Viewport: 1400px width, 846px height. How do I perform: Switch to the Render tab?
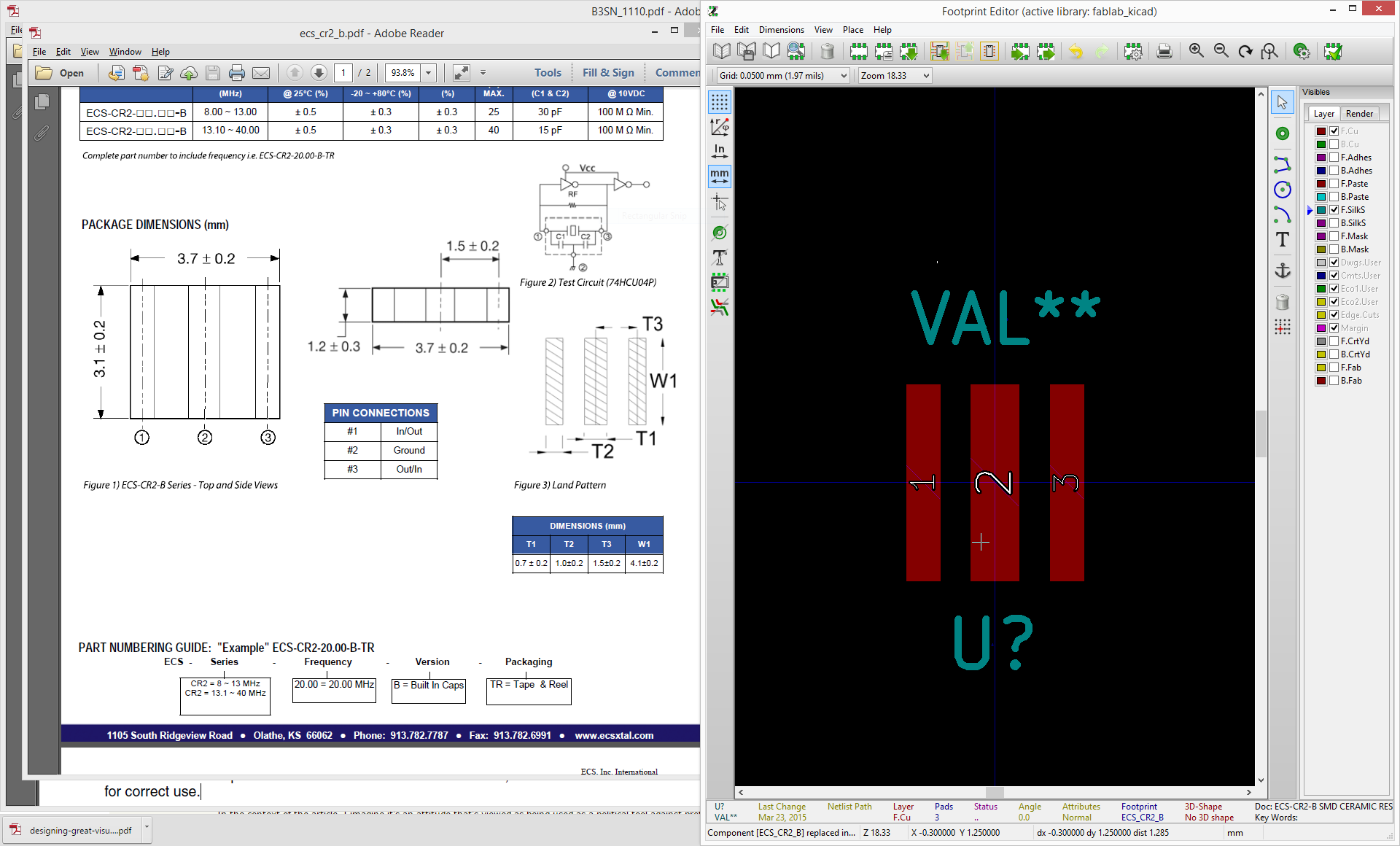pyautogui.click(x=1359, y=114)
